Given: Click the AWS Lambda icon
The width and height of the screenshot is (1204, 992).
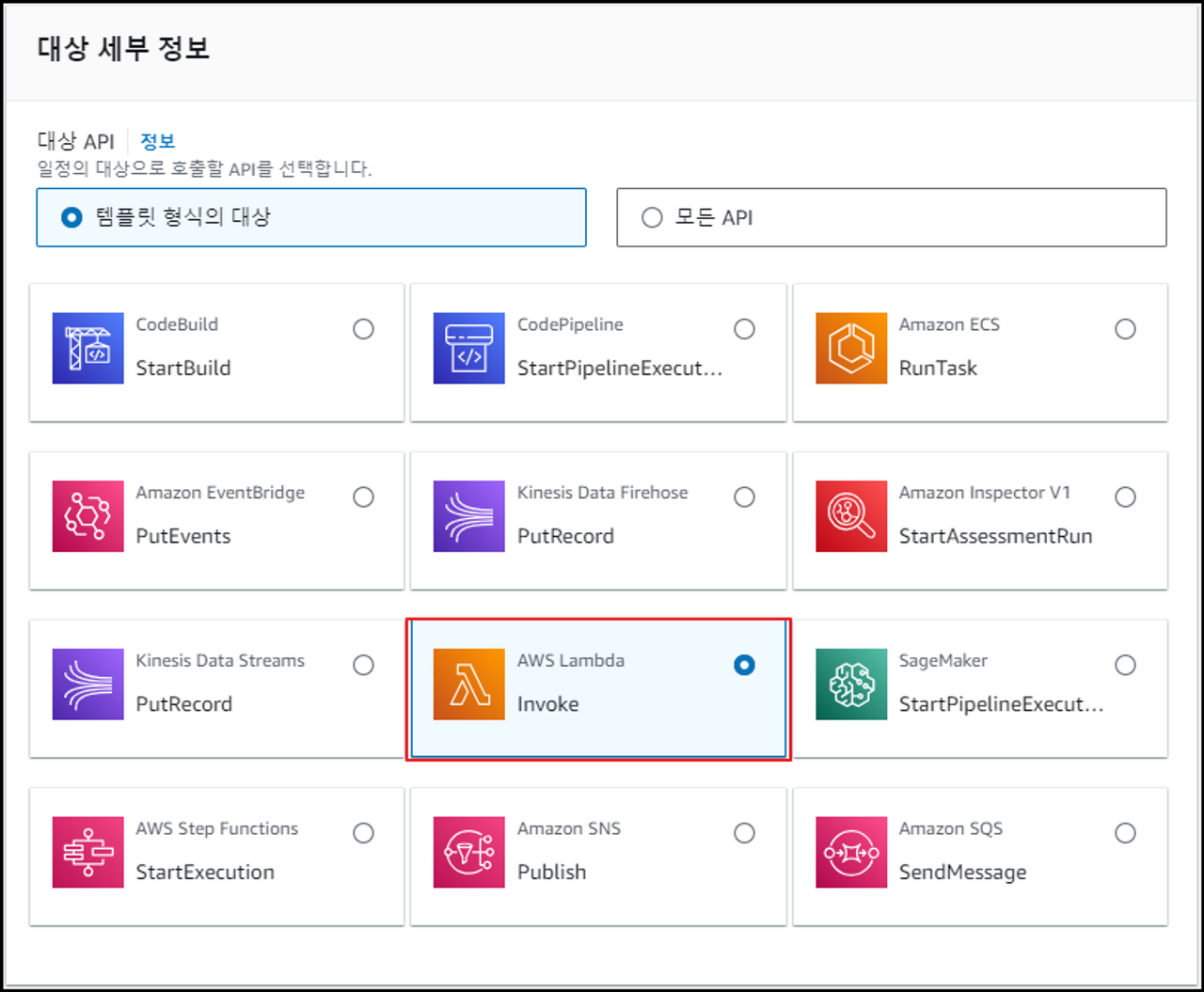Looking at the screenshot, I should (x=469, y=685).
